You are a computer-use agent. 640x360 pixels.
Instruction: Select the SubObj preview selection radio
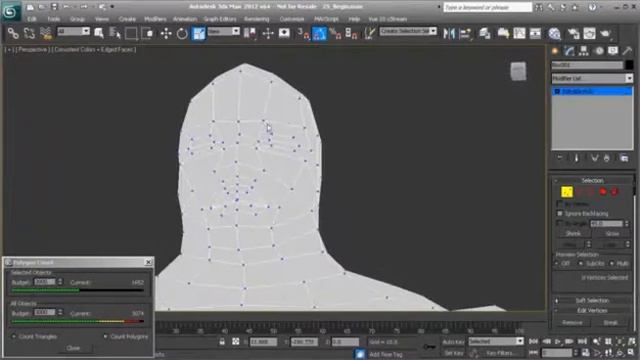[581, 264]
